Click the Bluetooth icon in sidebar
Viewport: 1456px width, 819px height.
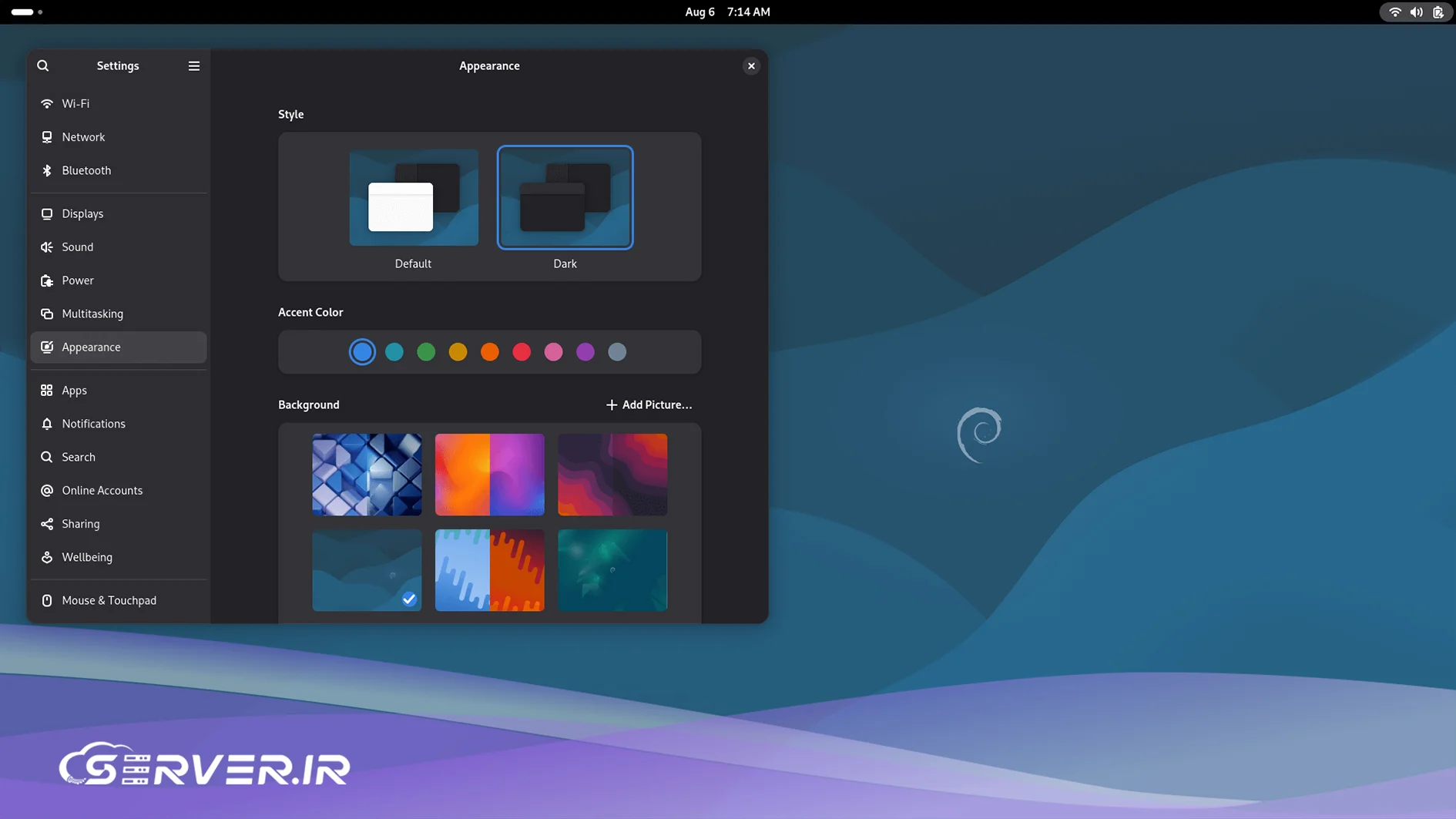coord(47,170)
